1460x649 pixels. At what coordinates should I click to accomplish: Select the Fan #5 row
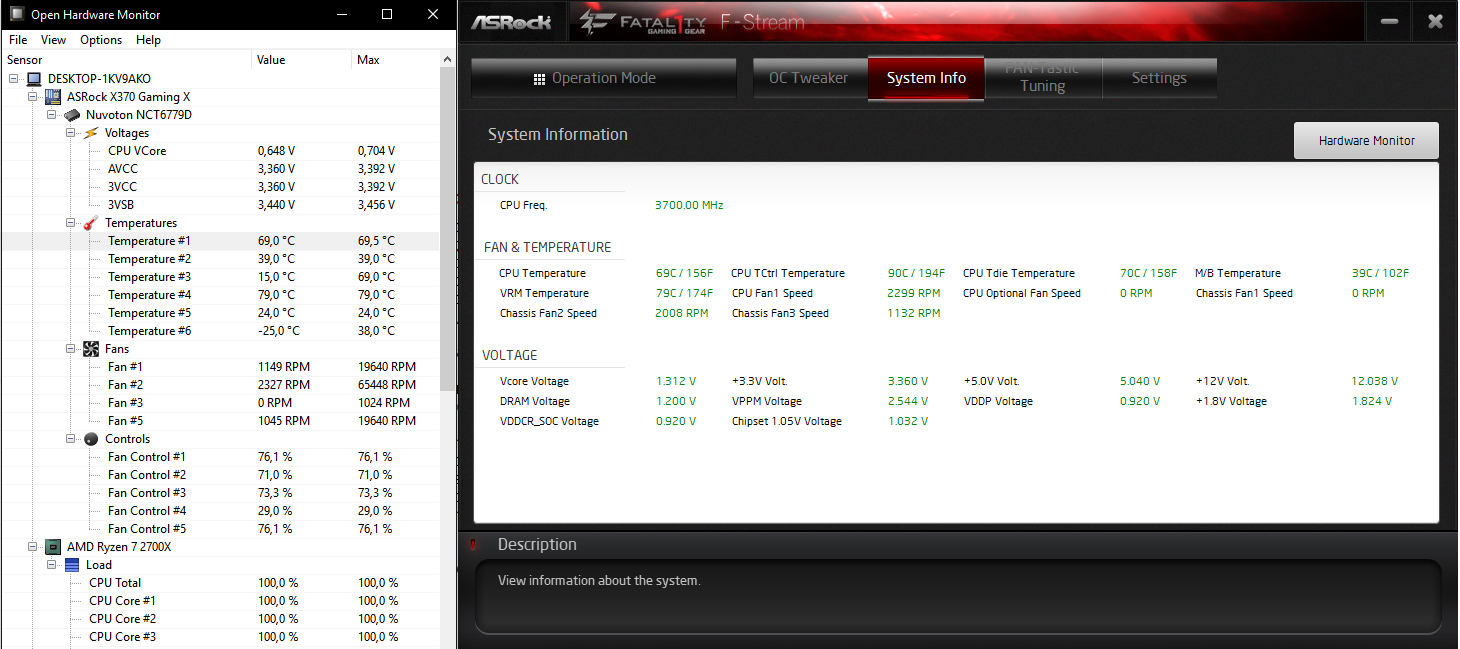click(x=220, y=421)
